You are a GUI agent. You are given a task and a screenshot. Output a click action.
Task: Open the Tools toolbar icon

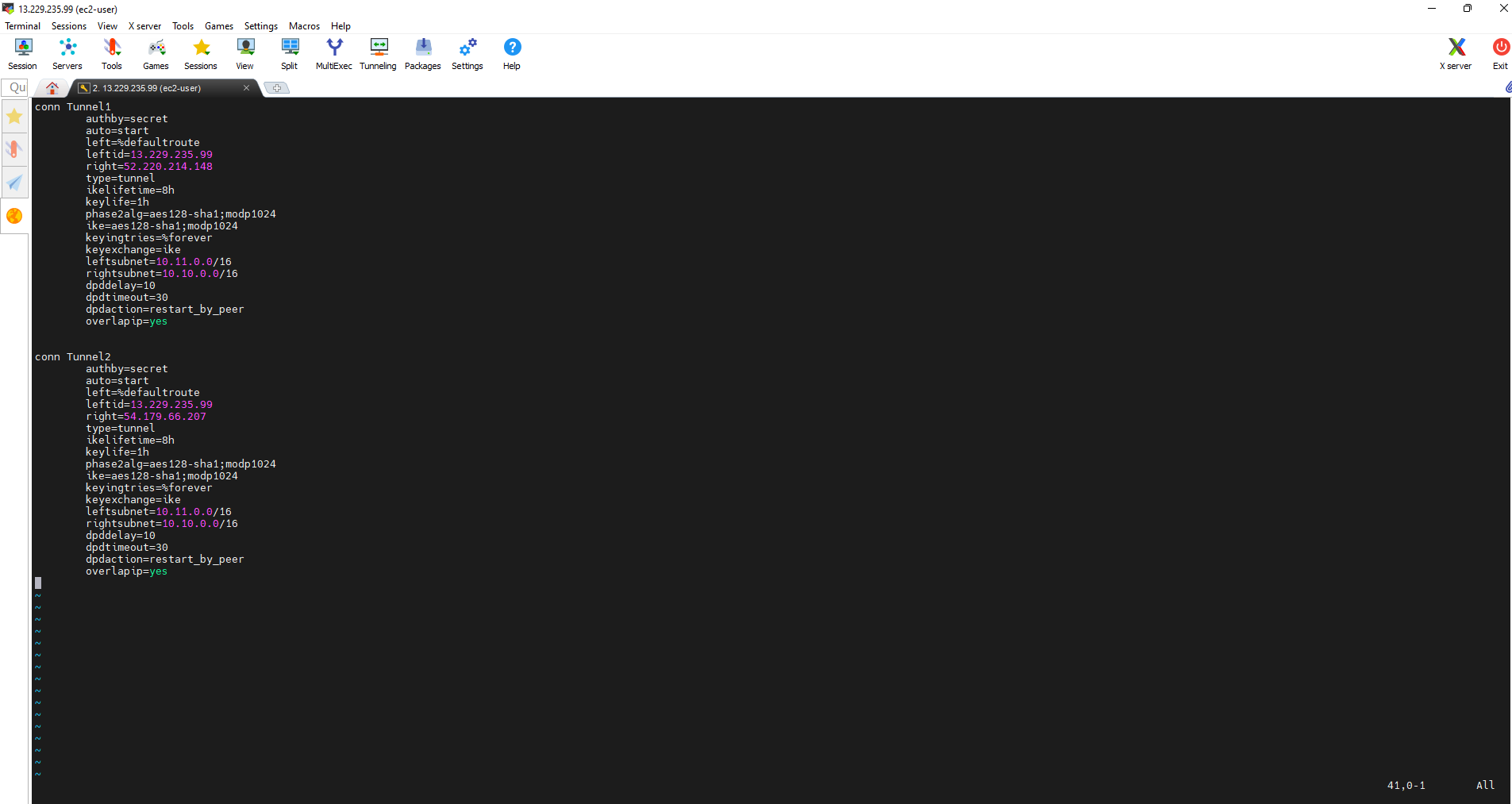click(112, 54)
